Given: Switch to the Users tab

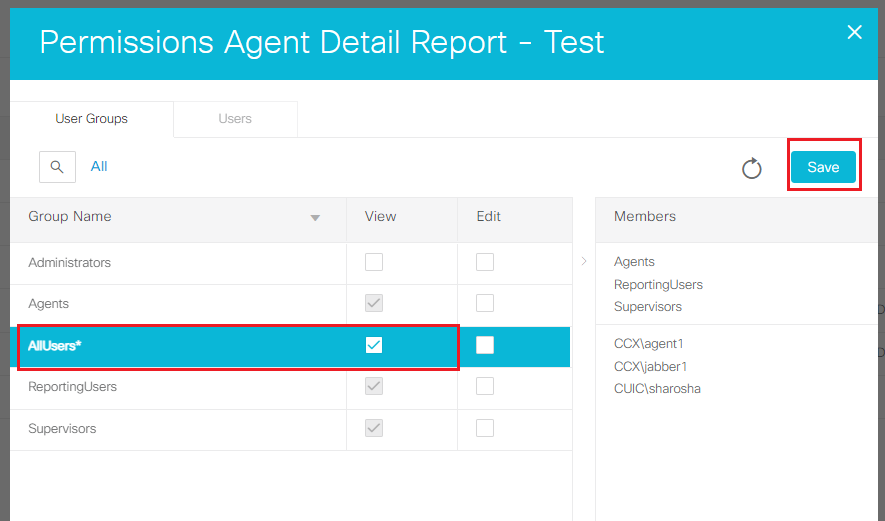Looking at the screenshot, I should tap(235, 119).
